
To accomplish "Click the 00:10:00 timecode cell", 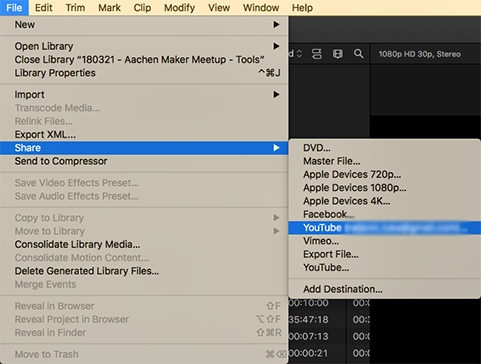I will click(x=308, y=303).
